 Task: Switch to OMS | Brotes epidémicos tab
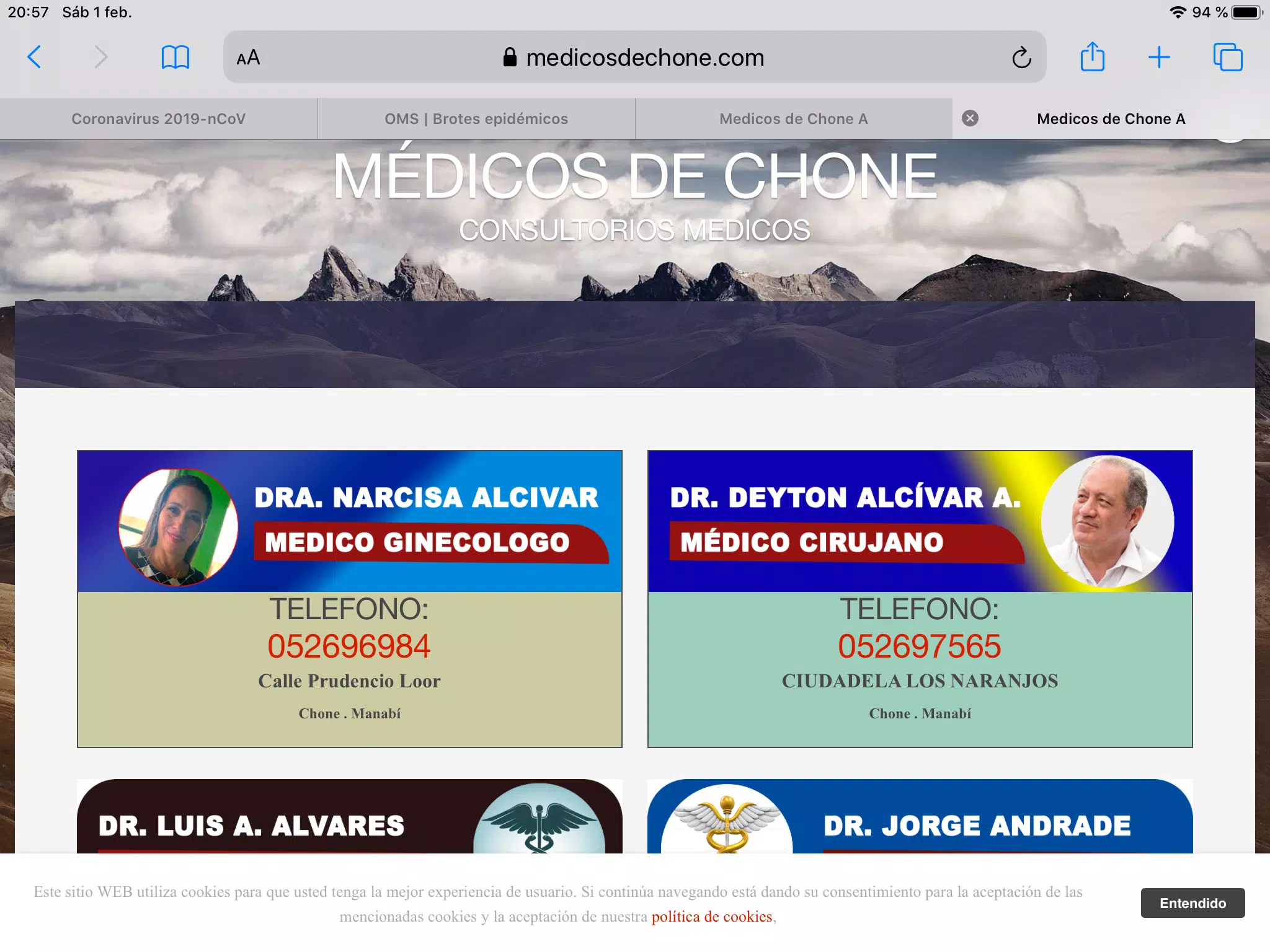tap(476, 118)
